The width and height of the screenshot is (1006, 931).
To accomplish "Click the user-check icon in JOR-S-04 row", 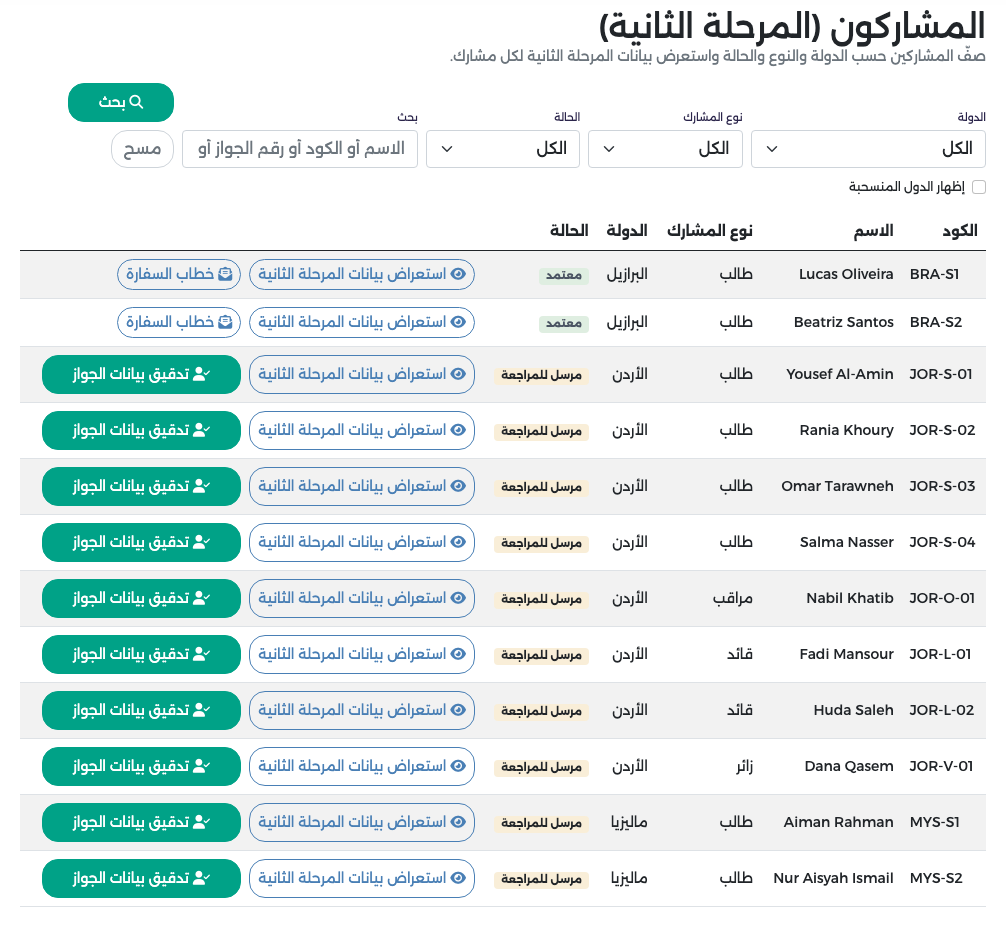I will (x=201, y=542).
